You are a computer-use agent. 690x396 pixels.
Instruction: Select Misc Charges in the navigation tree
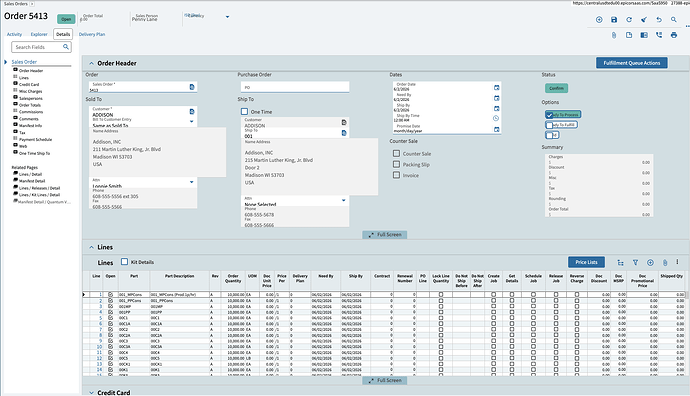tap(30, 91)
